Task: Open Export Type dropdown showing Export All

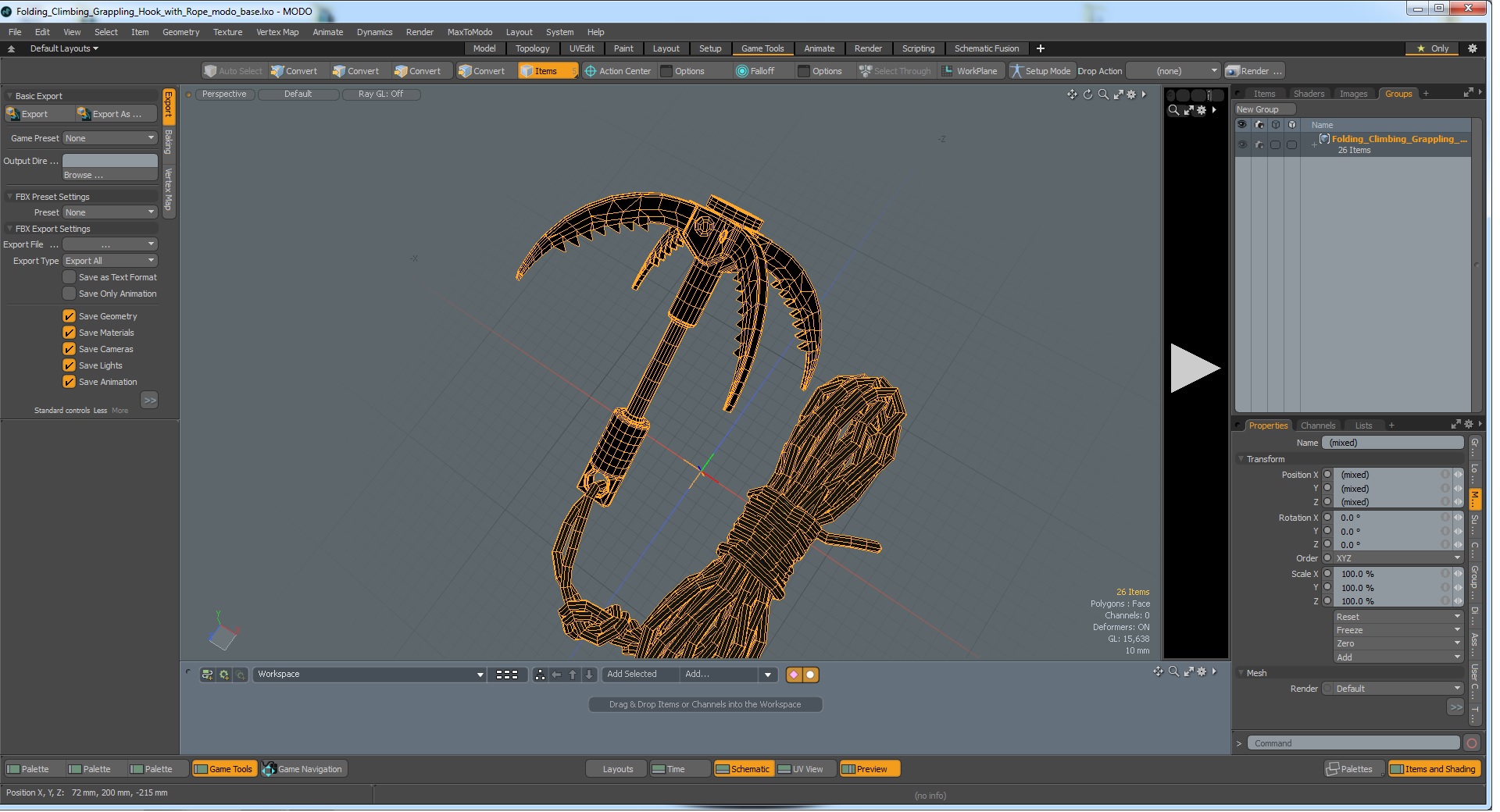Action: pos(109,261)
